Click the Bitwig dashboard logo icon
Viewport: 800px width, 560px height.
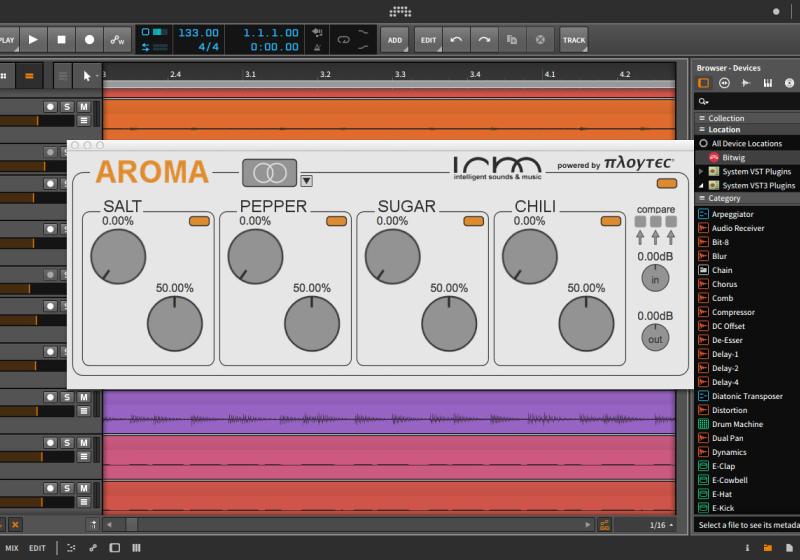(400, 12)
